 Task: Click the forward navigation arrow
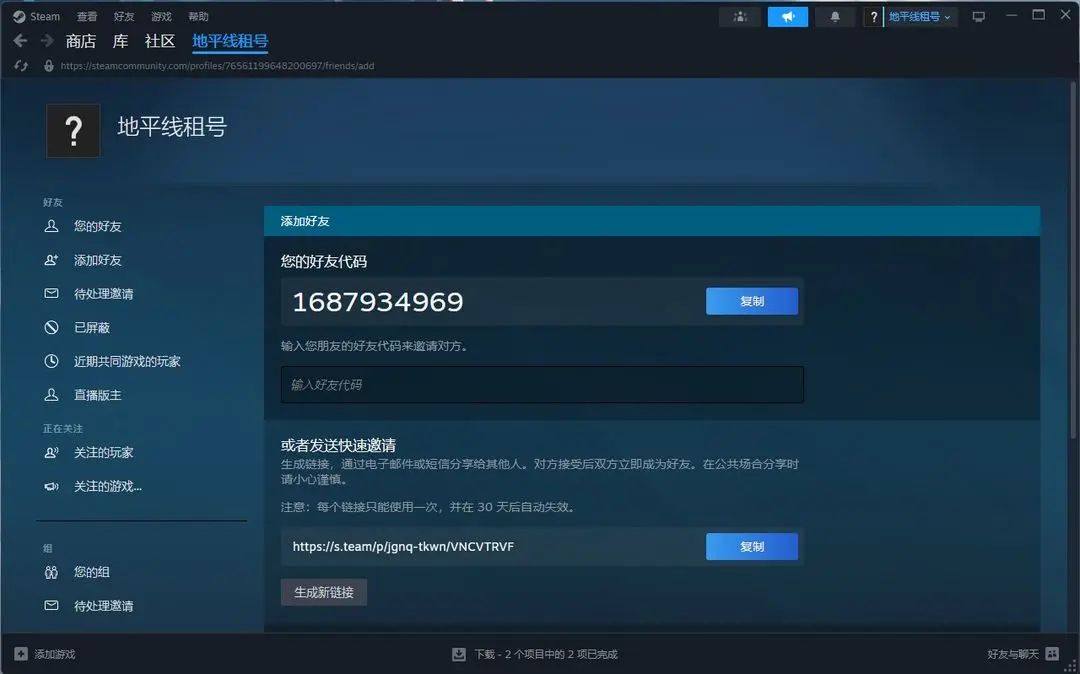47,41
